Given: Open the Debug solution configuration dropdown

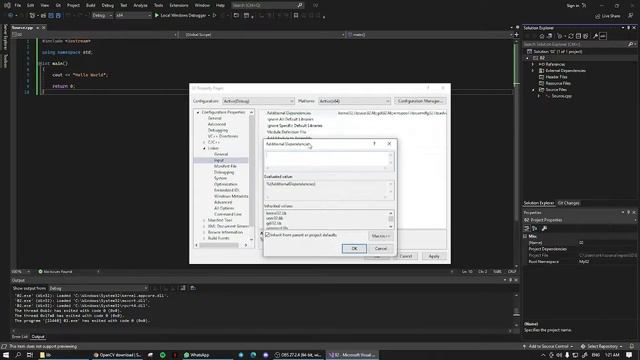Looking at the screenshot, I should coord(102,16).
